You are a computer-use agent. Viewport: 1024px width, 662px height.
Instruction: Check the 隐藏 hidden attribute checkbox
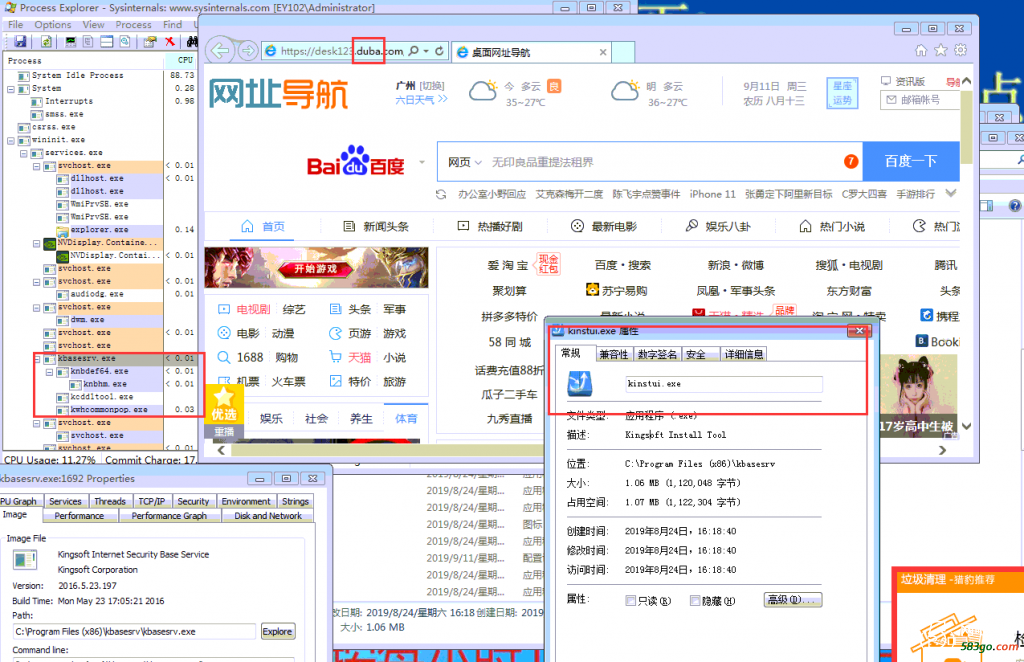click(695, 600)
